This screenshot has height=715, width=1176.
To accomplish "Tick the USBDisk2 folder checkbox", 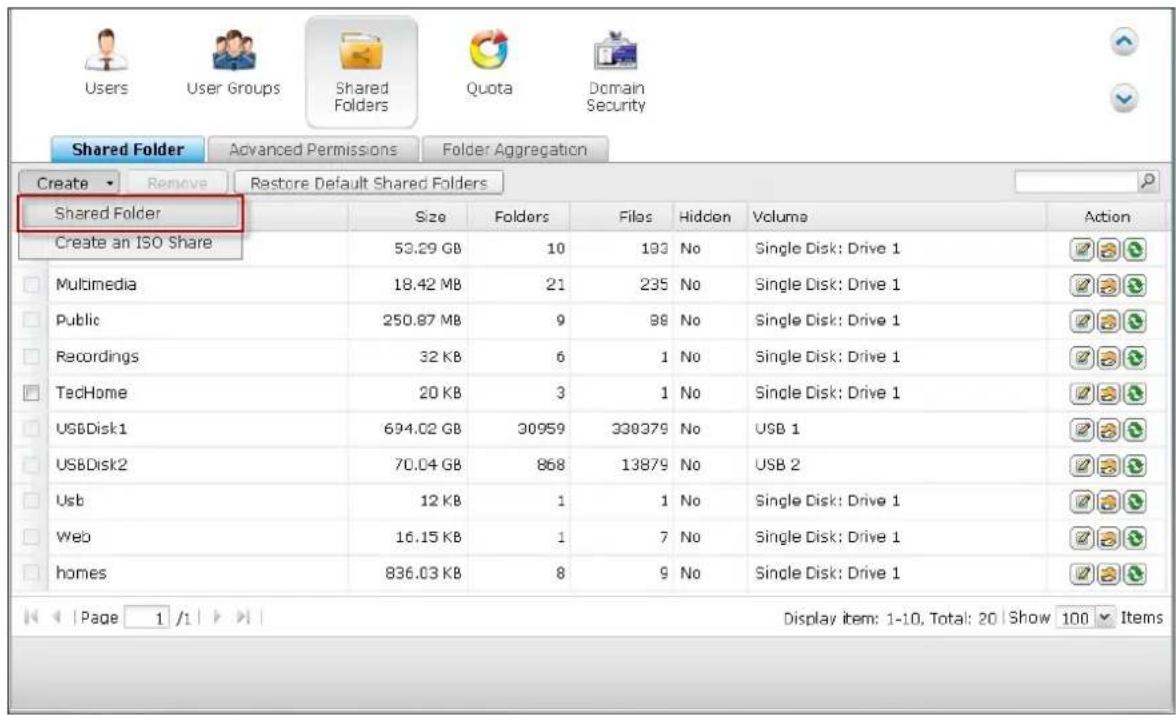I will 32,464.
